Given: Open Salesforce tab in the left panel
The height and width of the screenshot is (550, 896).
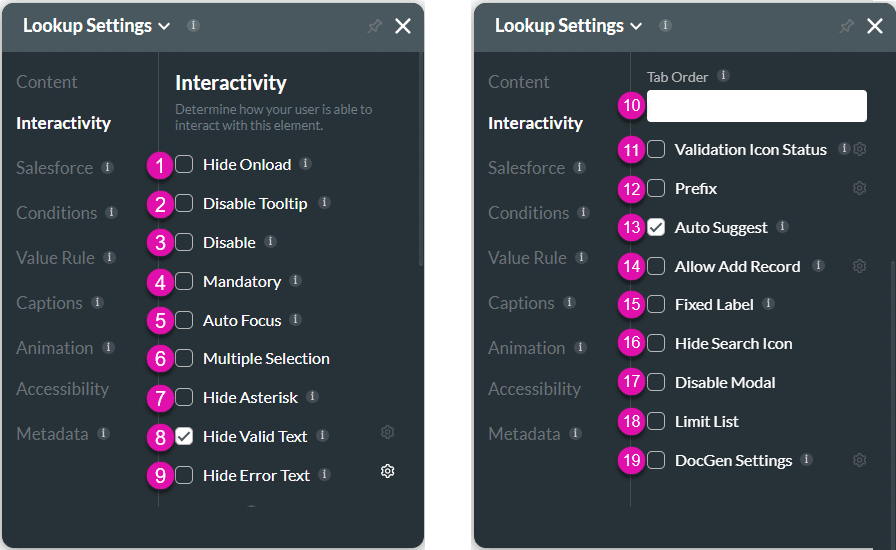Looking at the screenshot, I should click(55, 168).
